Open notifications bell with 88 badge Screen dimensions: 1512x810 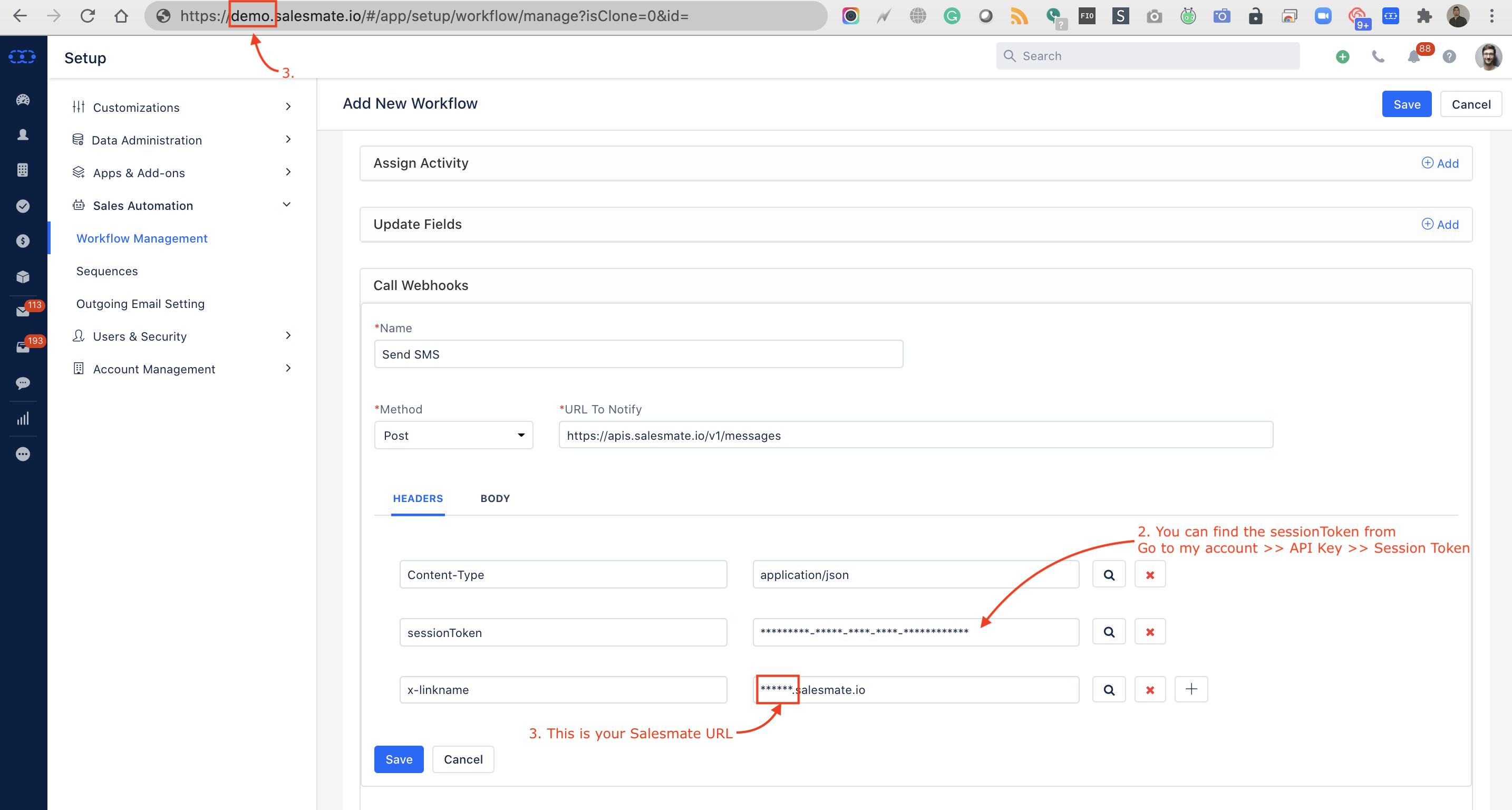1414,56
